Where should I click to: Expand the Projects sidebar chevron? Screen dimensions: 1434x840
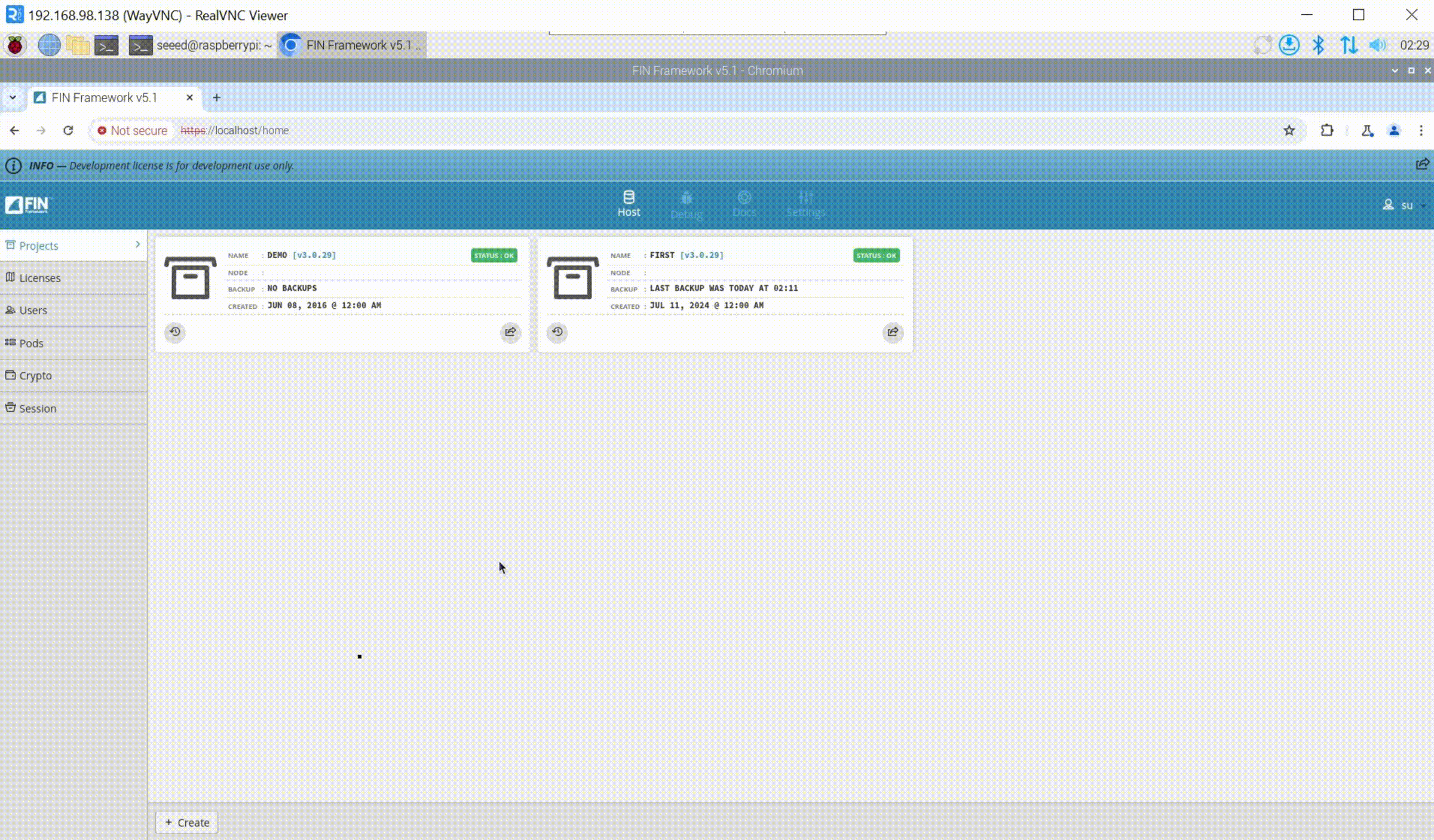[x=137, y=245]
